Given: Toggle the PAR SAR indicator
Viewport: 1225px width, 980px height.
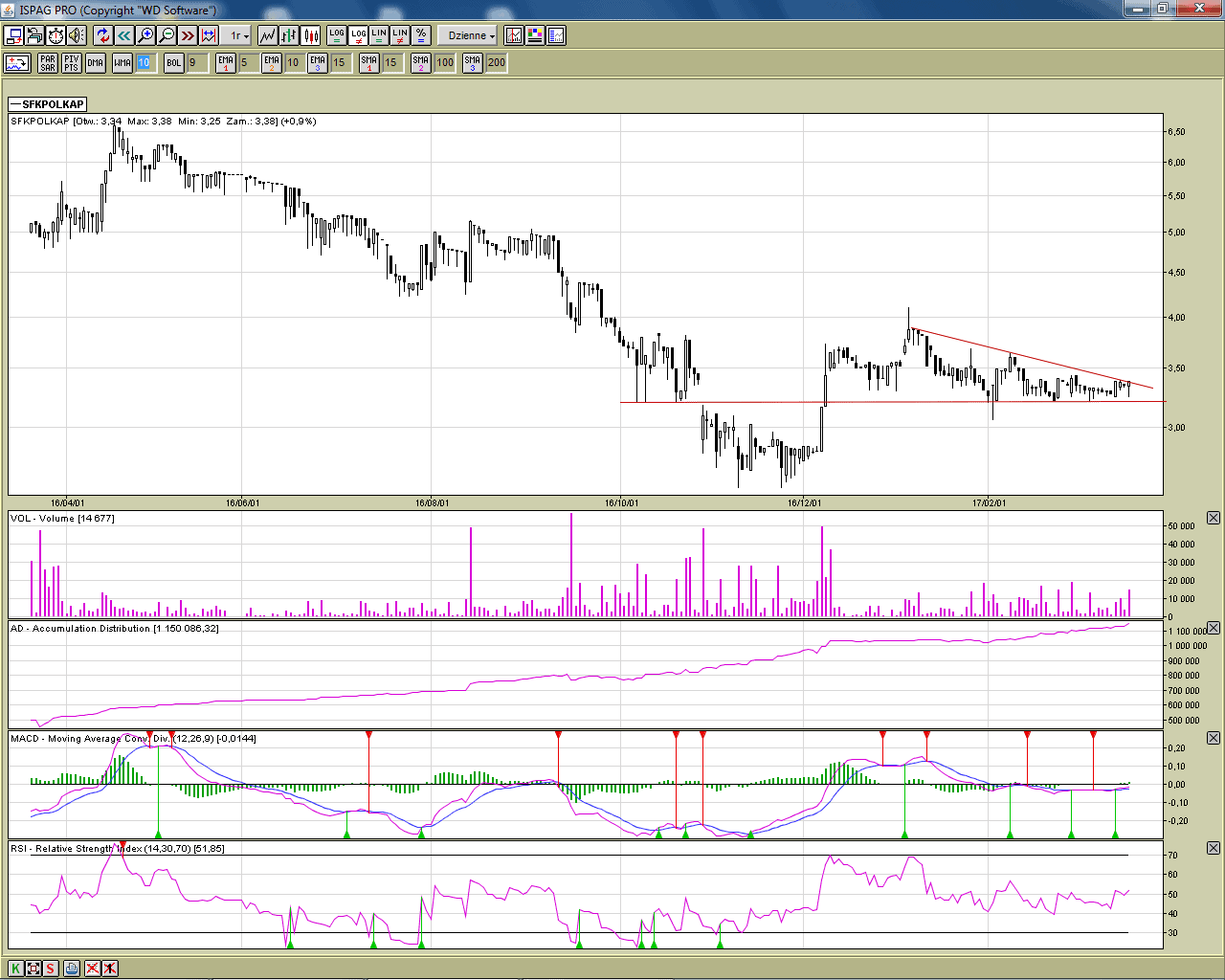Looking at the screenshot, I should tap(48, 63).
